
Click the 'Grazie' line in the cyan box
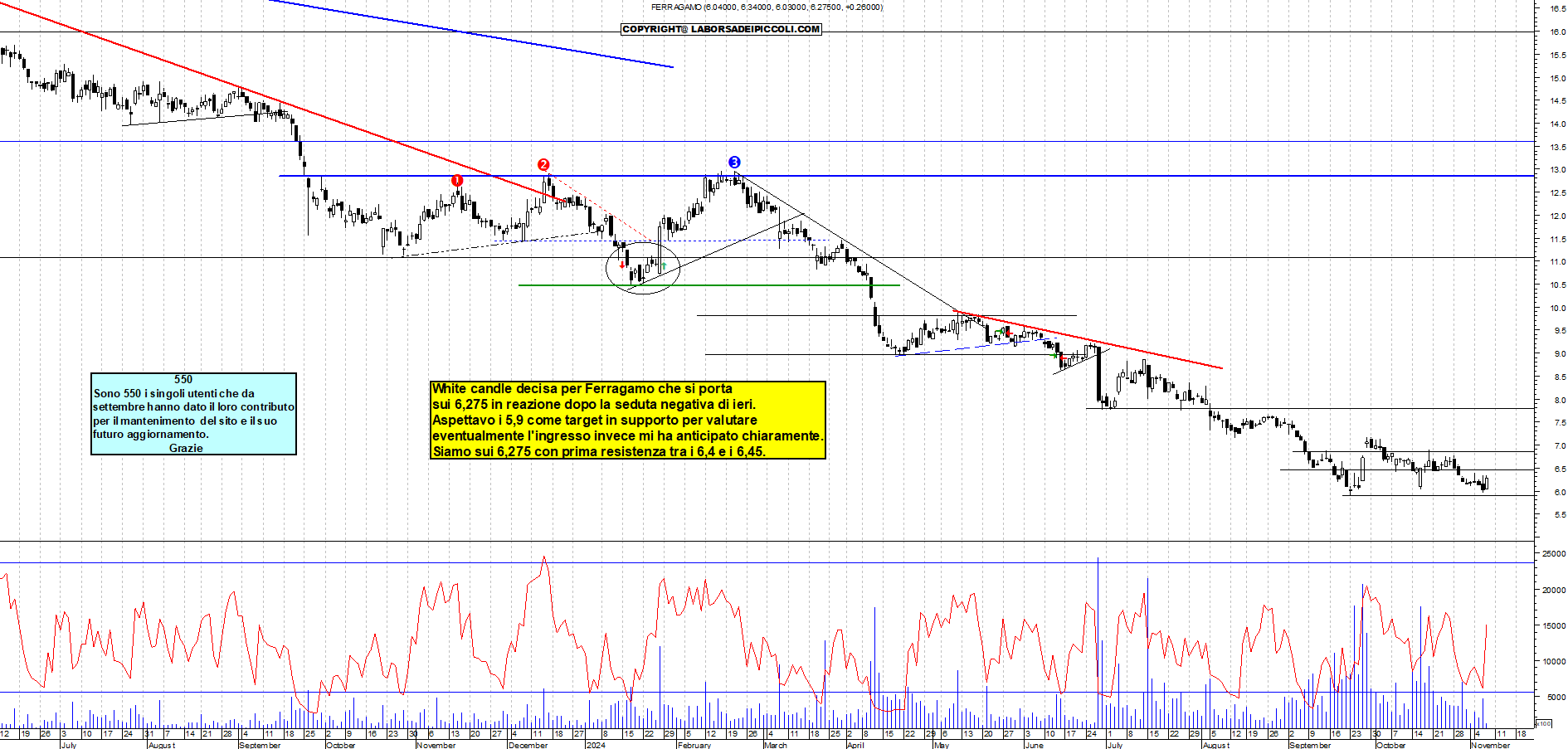pyautogui.click(x=186, y=448)
